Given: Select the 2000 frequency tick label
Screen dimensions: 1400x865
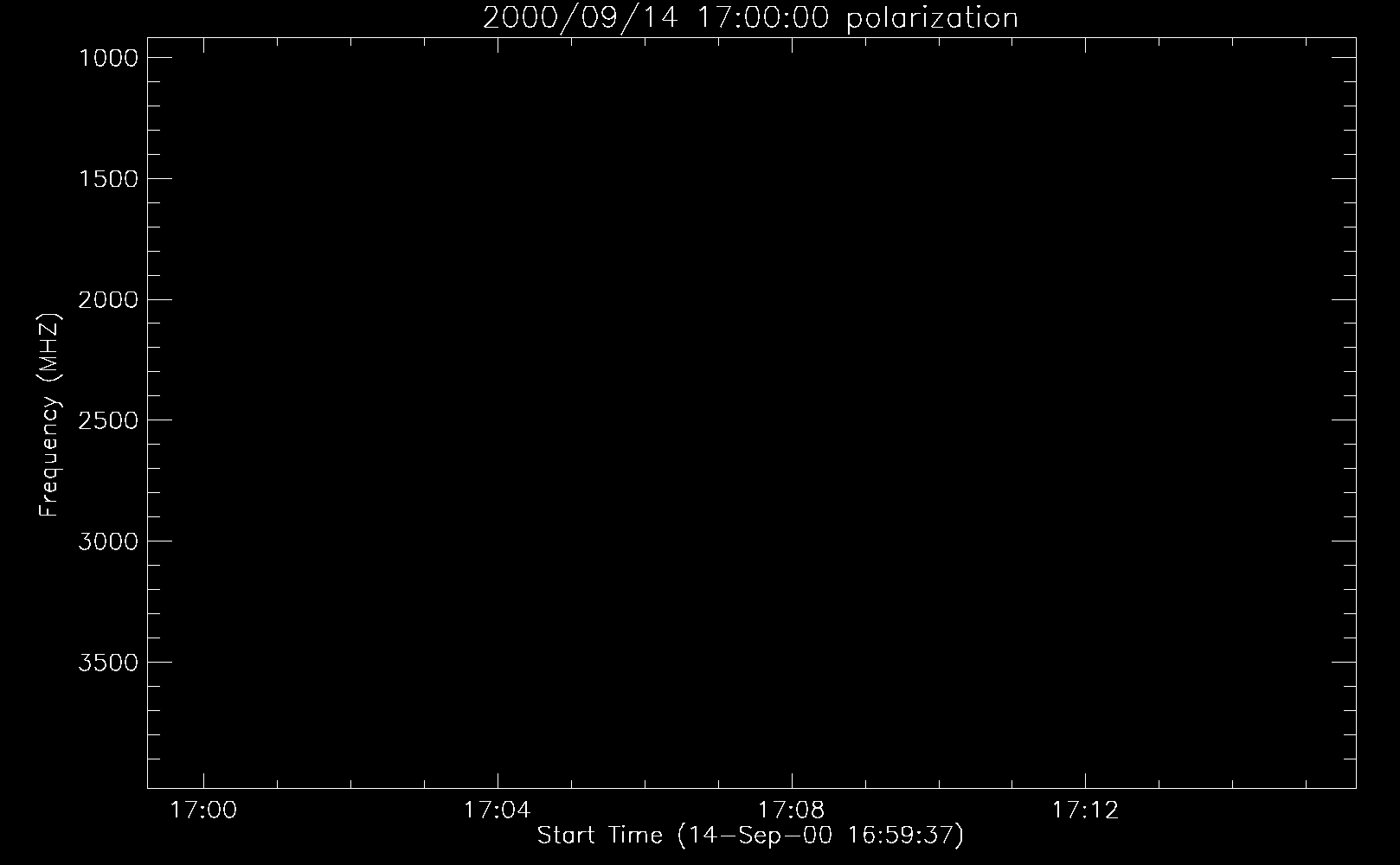Looking at the screenshot, I should click(108, 300).
